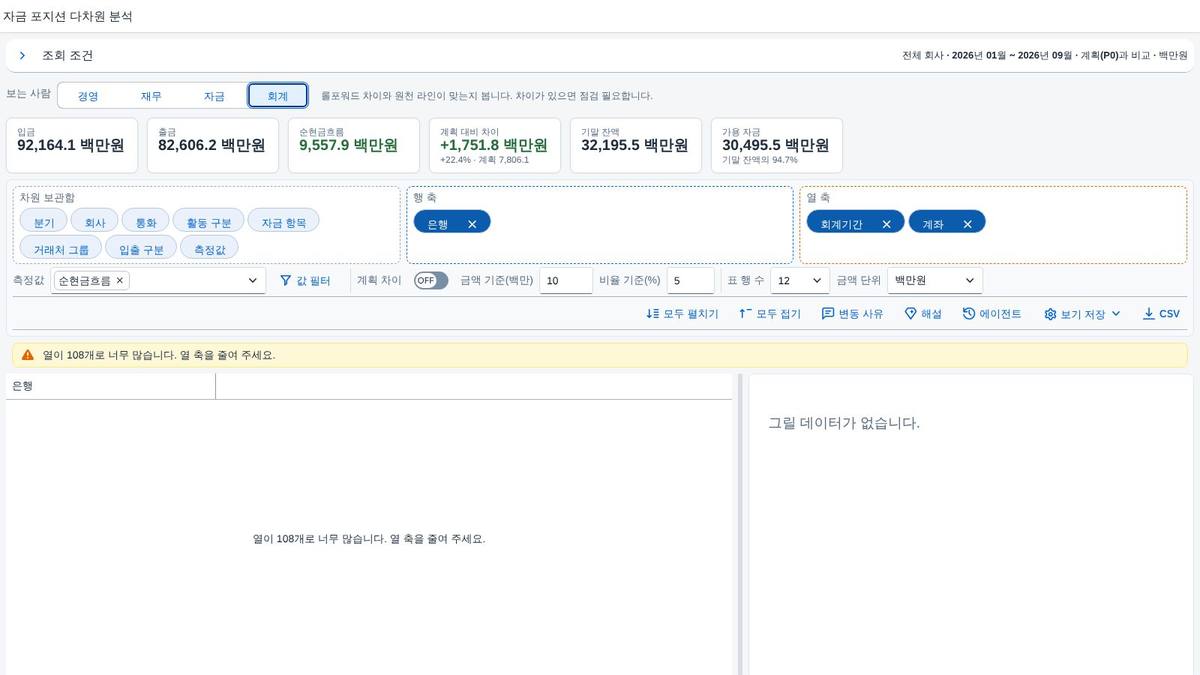Click the 계획 대비 차이 KPI card
The image size is (1200, 675).
click(495, 145)
